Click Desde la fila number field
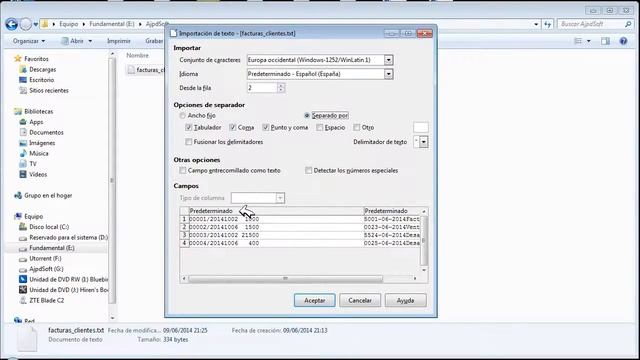The image size is (640, 360). pyautogui.click(x=262, y=88)
